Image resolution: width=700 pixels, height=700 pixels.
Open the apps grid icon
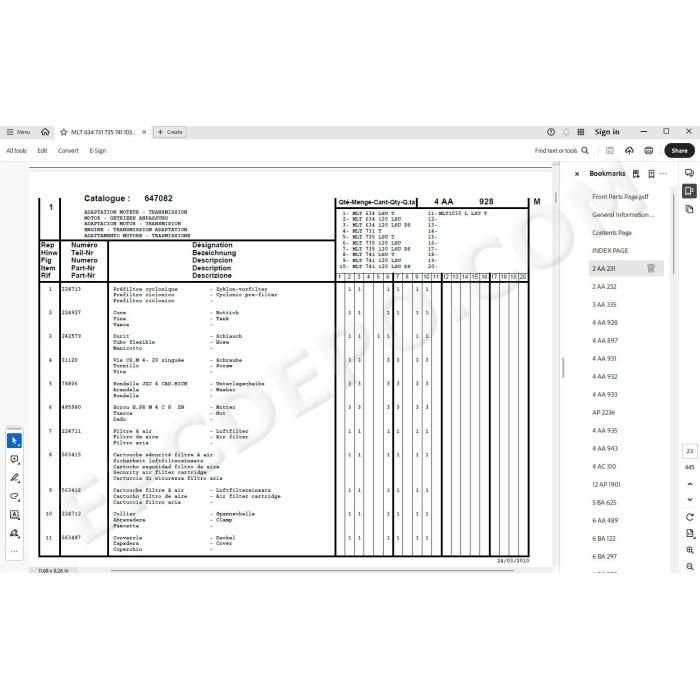tap(581, 132)
